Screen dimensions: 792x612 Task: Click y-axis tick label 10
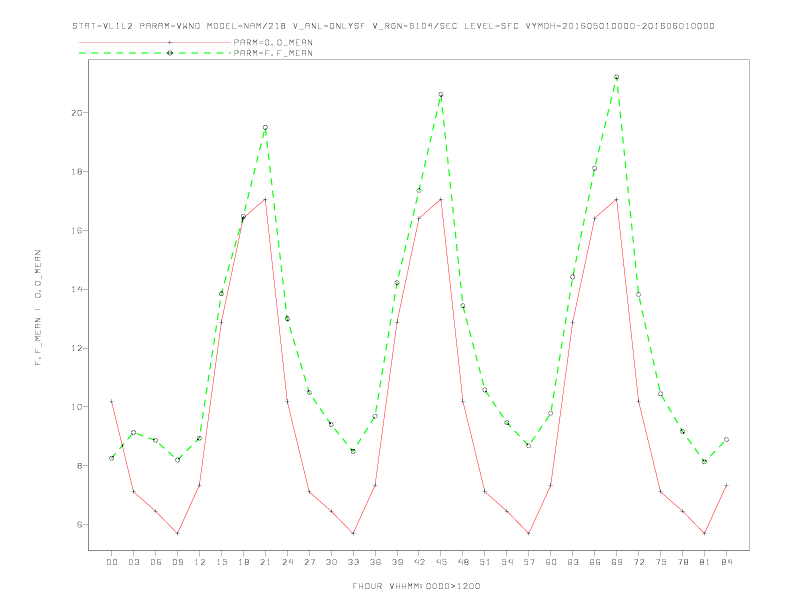tap(77, 407)
